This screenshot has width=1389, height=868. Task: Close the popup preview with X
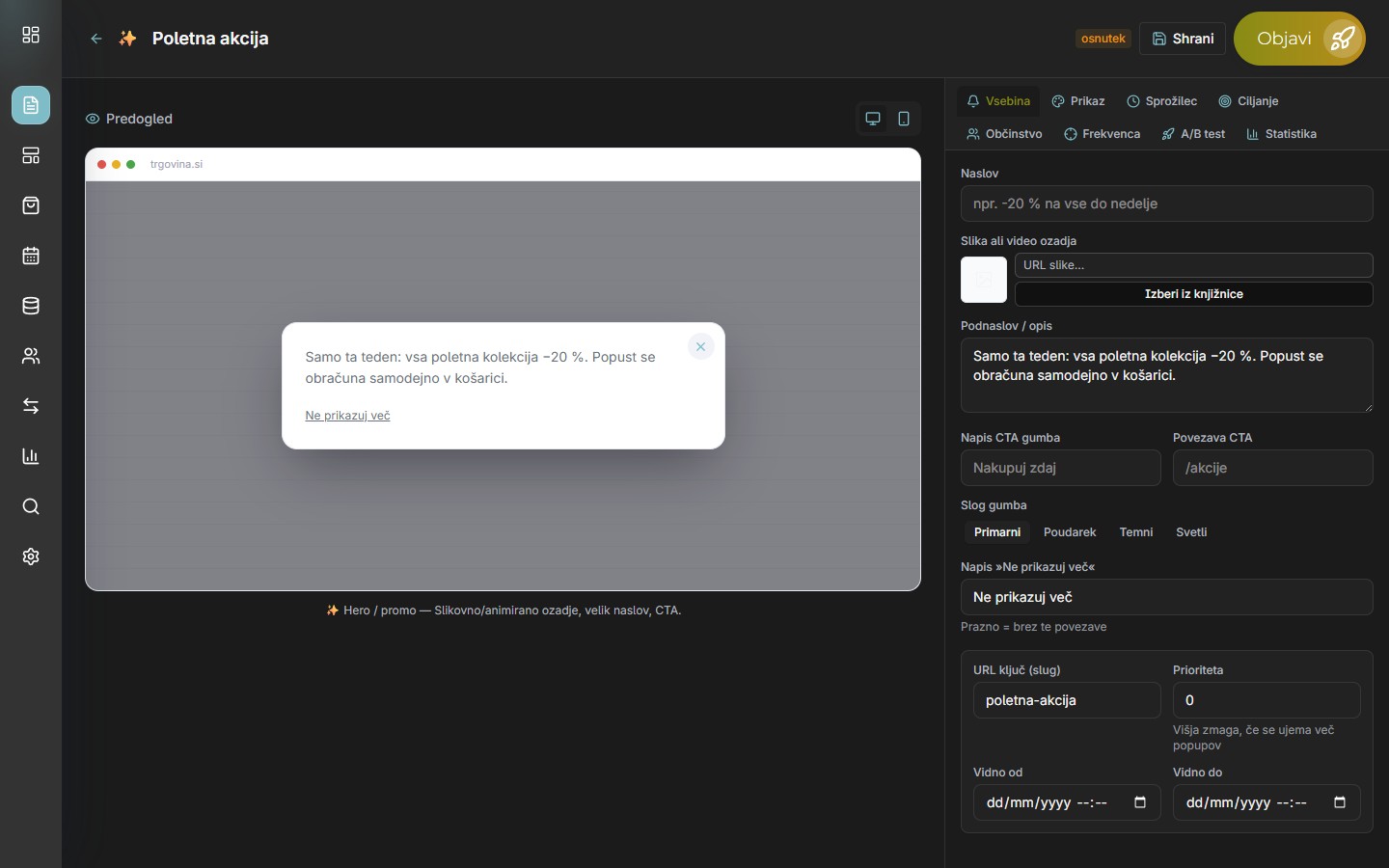701,346
